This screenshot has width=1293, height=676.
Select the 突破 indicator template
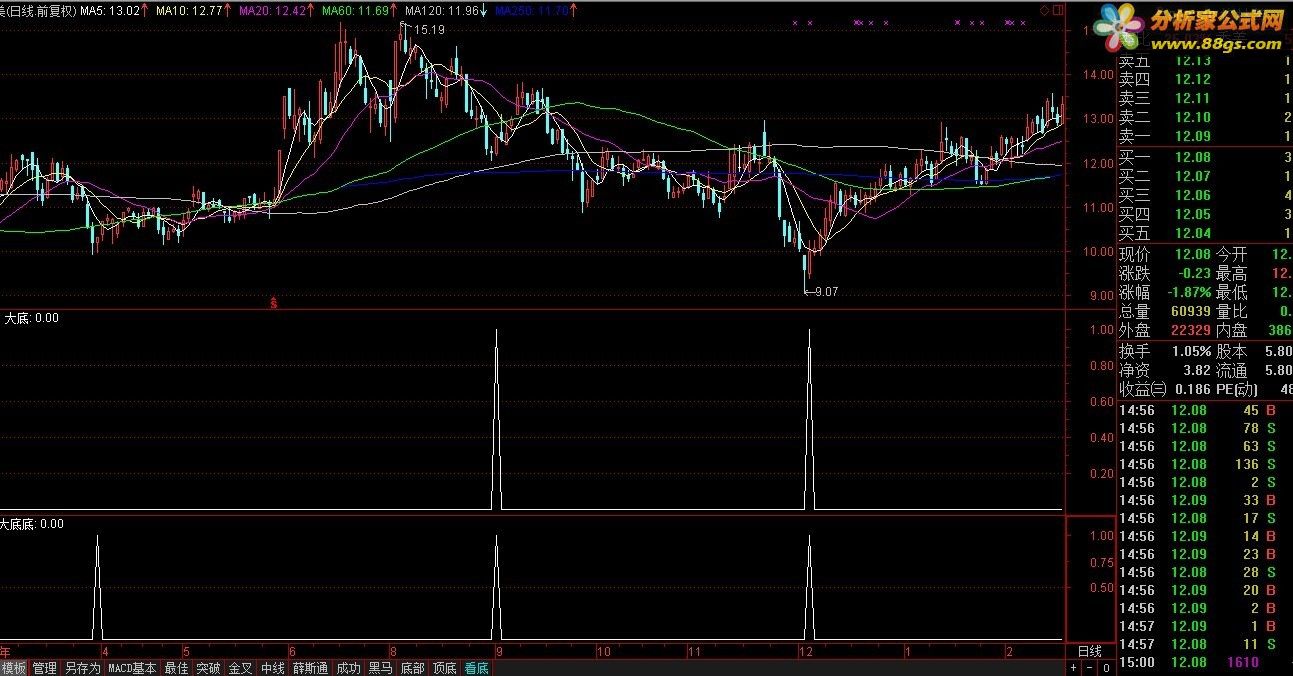[x=208, y=668]
